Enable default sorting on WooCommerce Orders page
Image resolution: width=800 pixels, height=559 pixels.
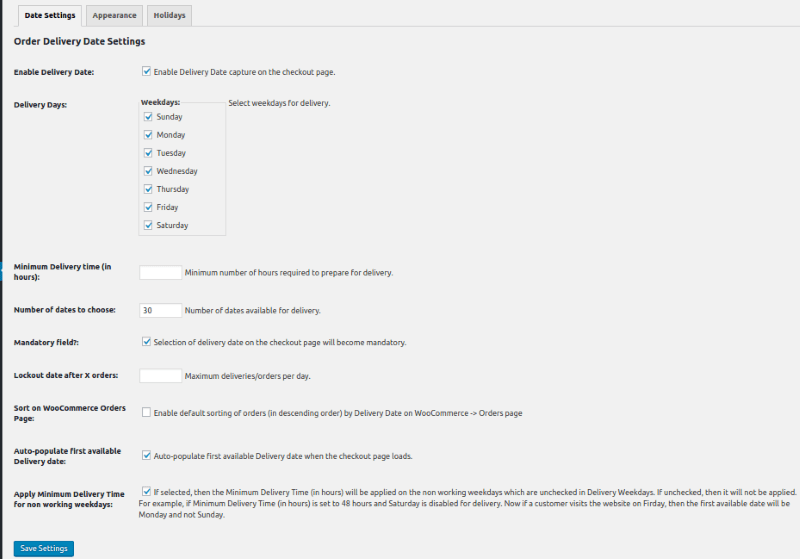pyautogui.click(x=146, y=412)
